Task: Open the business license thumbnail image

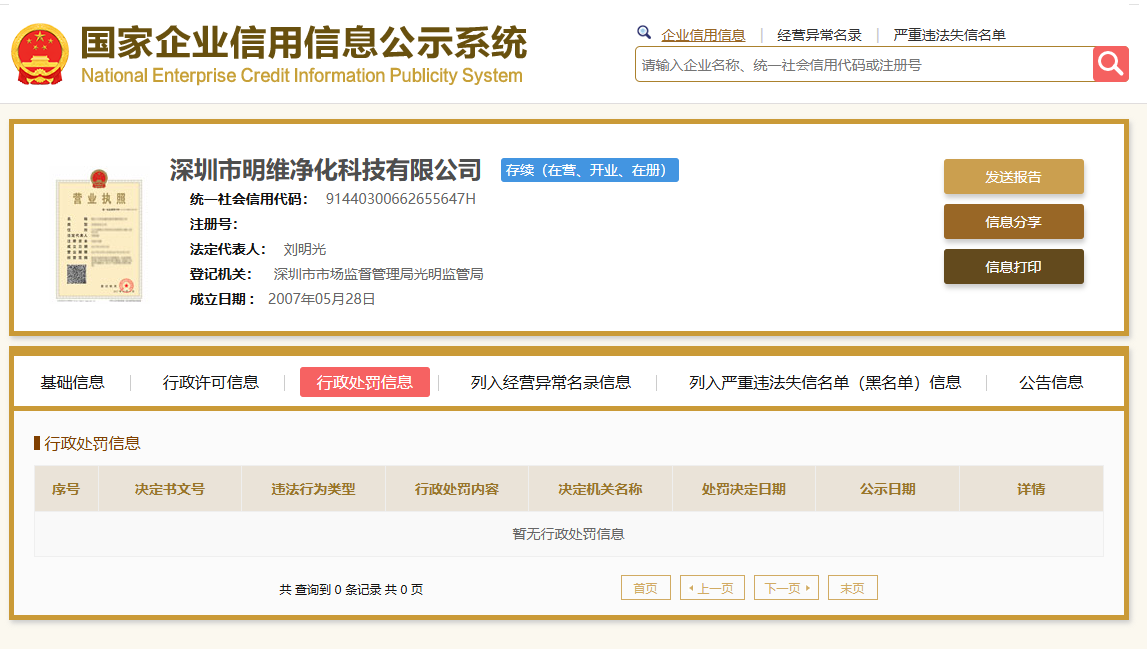Action: pos(99,235)
